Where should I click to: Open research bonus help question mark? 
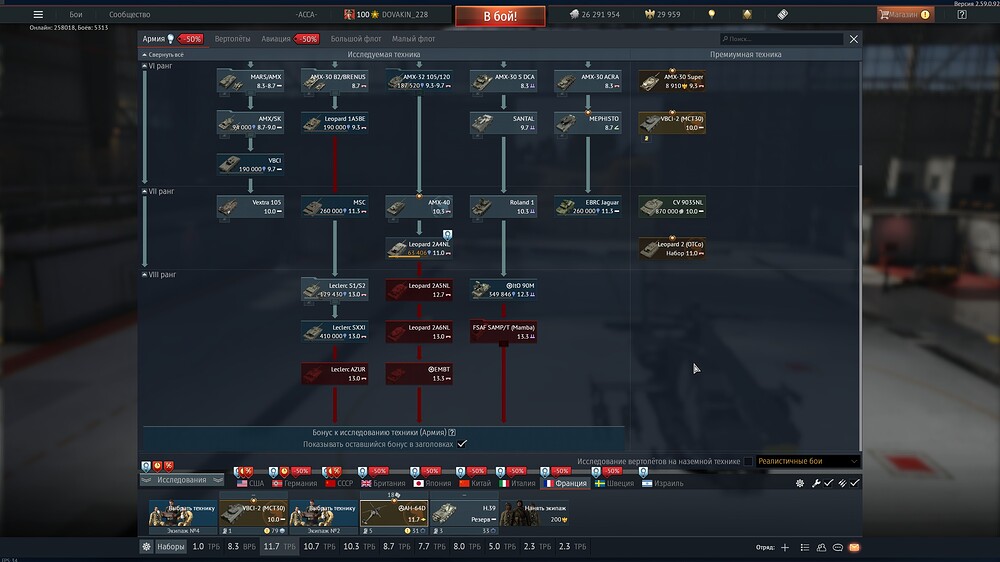coord(452,433)
